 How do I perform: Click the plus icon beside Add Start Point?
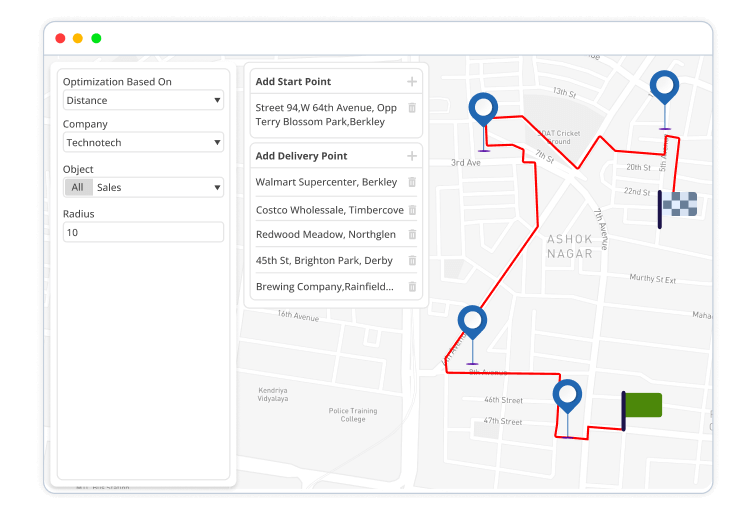tap(411, 82)
